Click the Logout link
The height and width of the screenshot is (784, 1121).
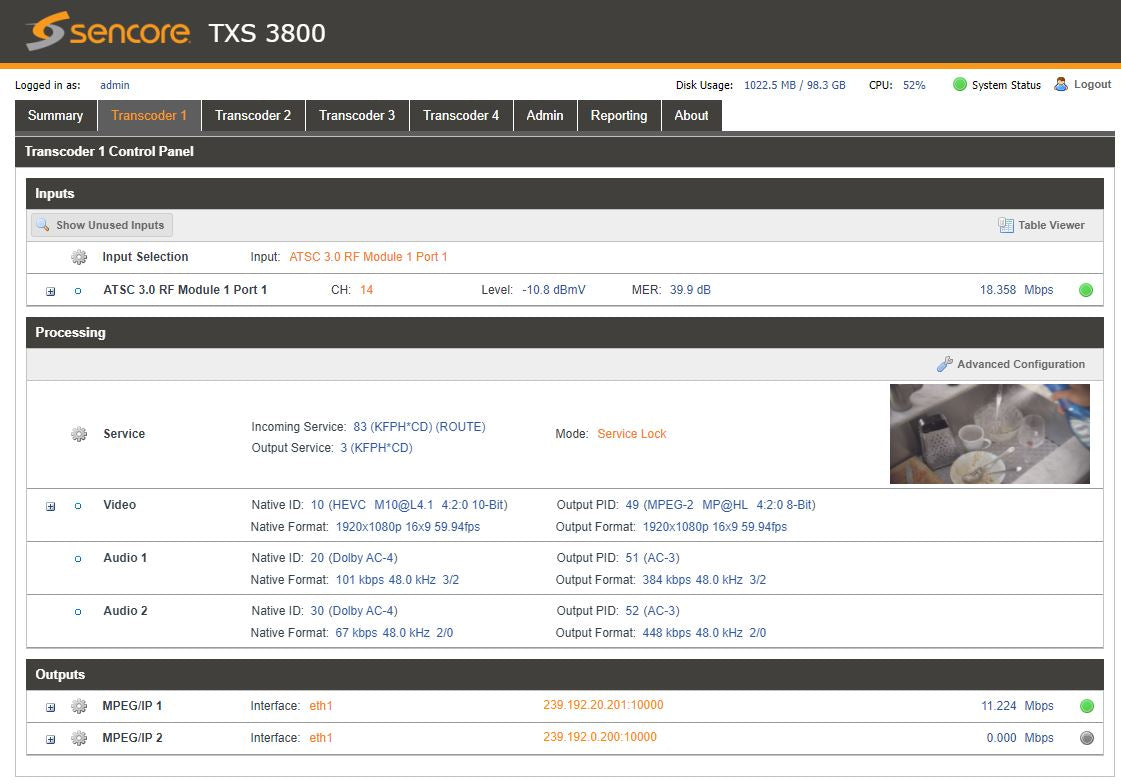tap(1092, 84)
